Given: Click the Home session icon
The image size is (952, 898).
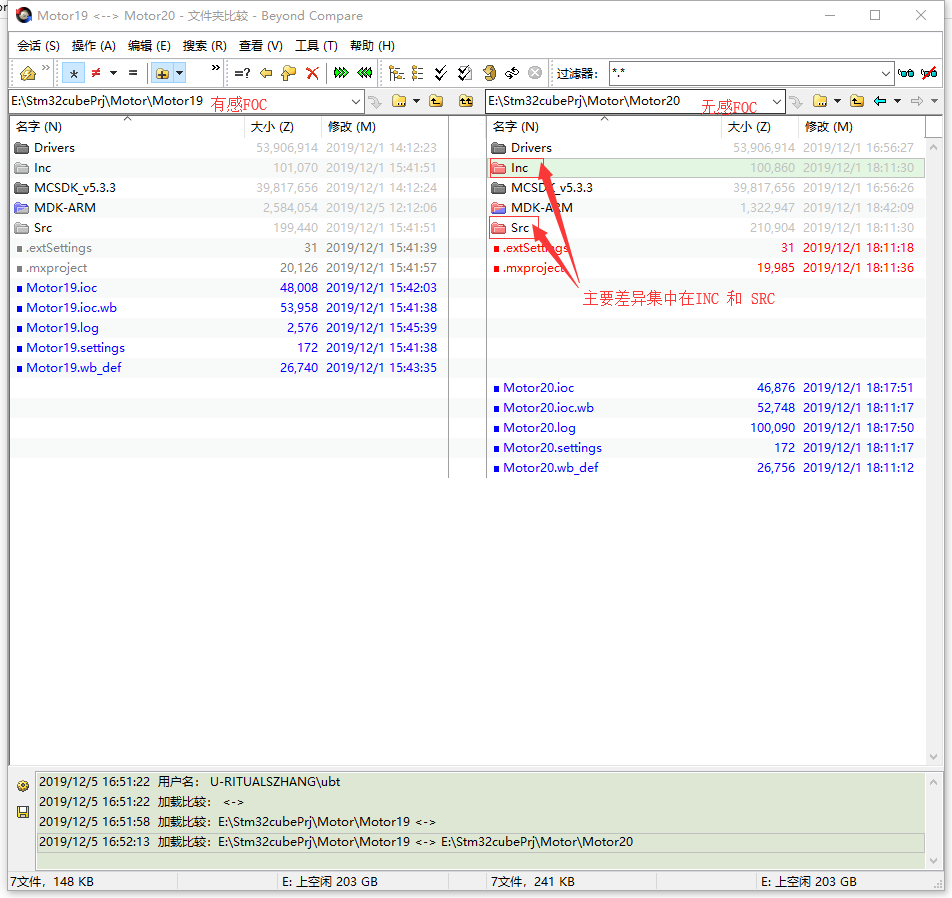Looking at the screenshot, I should pos(28,73).
